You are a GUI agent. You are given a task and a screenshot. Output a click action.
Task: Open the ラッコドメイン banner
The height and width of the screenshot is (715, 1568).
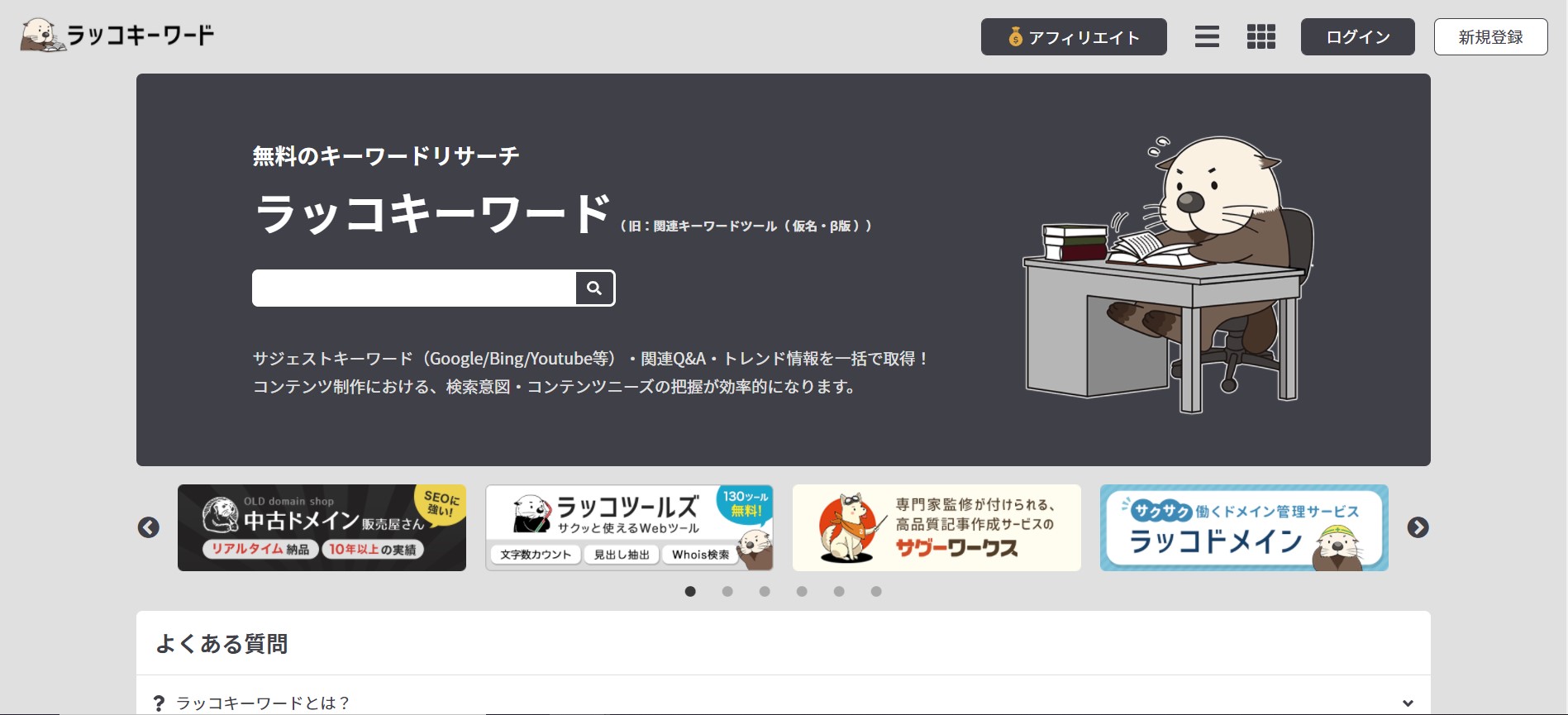(1244, 527)
